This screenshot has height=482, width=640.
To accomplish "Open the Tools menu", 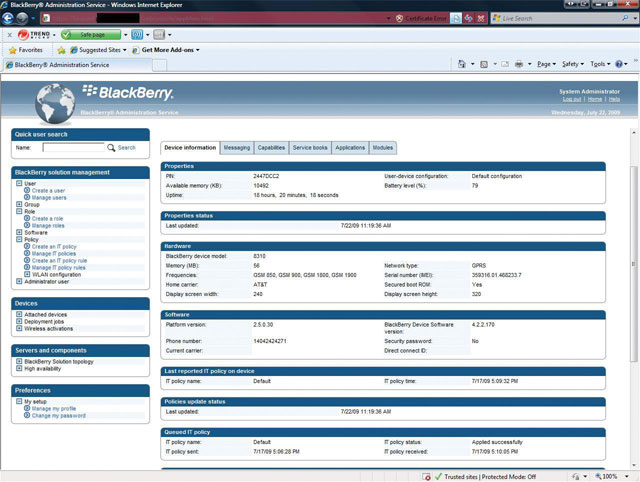I will [x=600, y=64].
